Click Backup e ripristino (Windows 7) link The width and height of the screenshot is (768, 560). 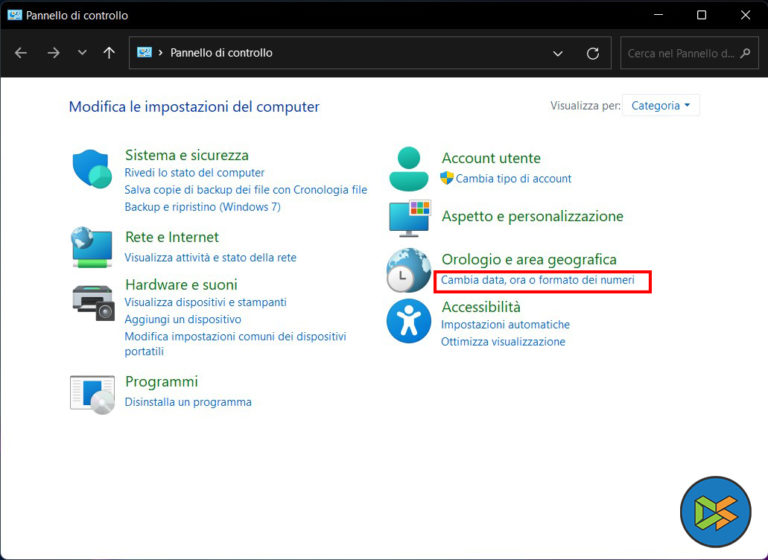(202, 207)
